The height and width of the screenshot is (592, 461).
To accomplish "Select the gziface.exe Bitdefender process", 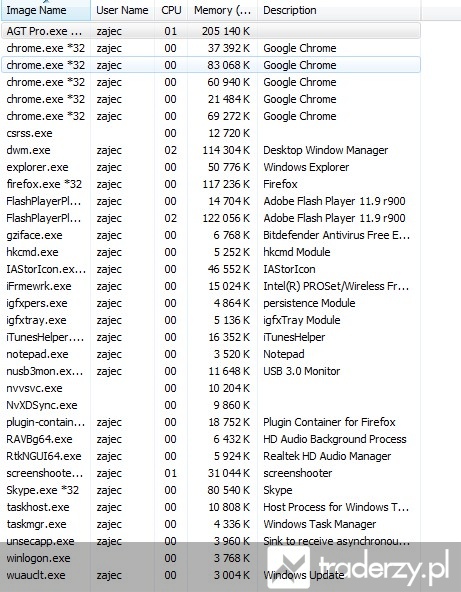I will click(x=211, y=235).
